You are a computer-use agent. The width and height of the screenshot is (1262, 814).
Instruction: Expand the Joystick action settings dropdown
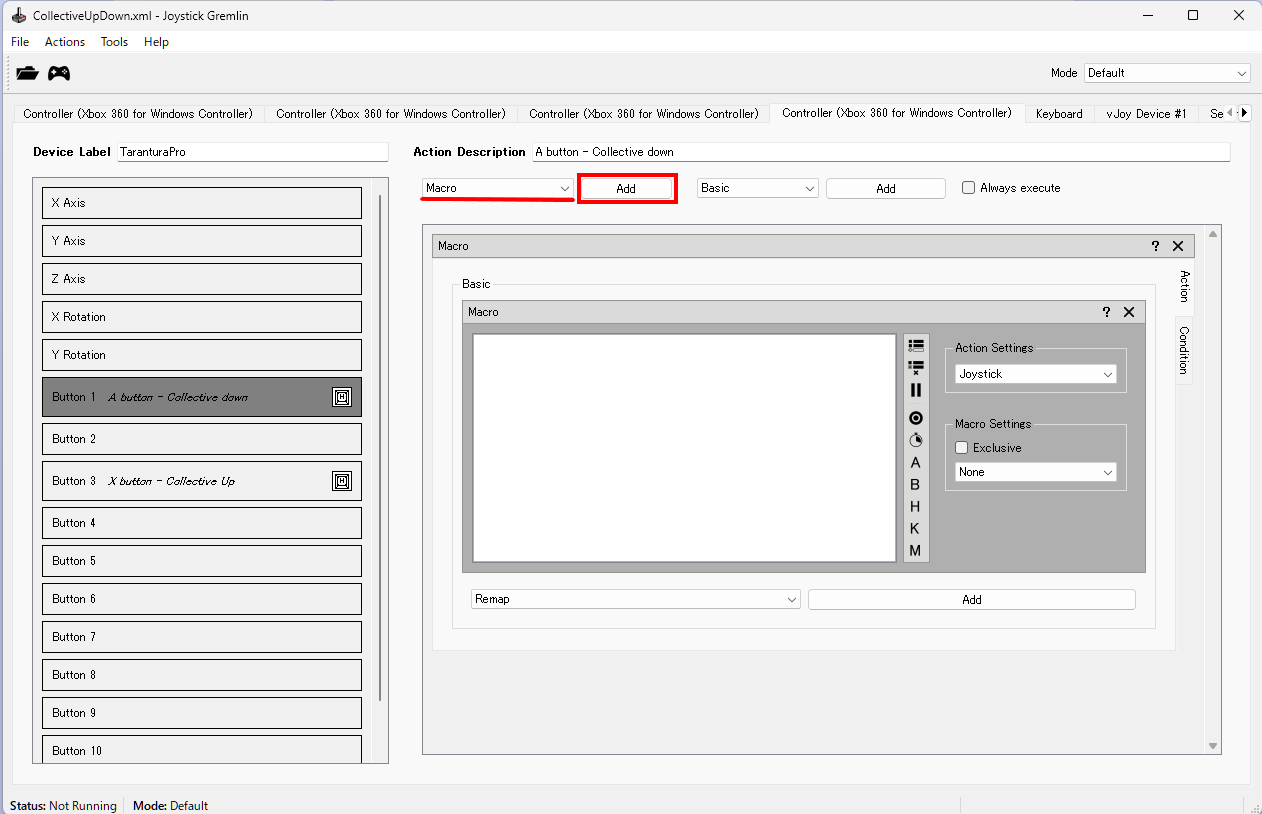pos(1035,374)
